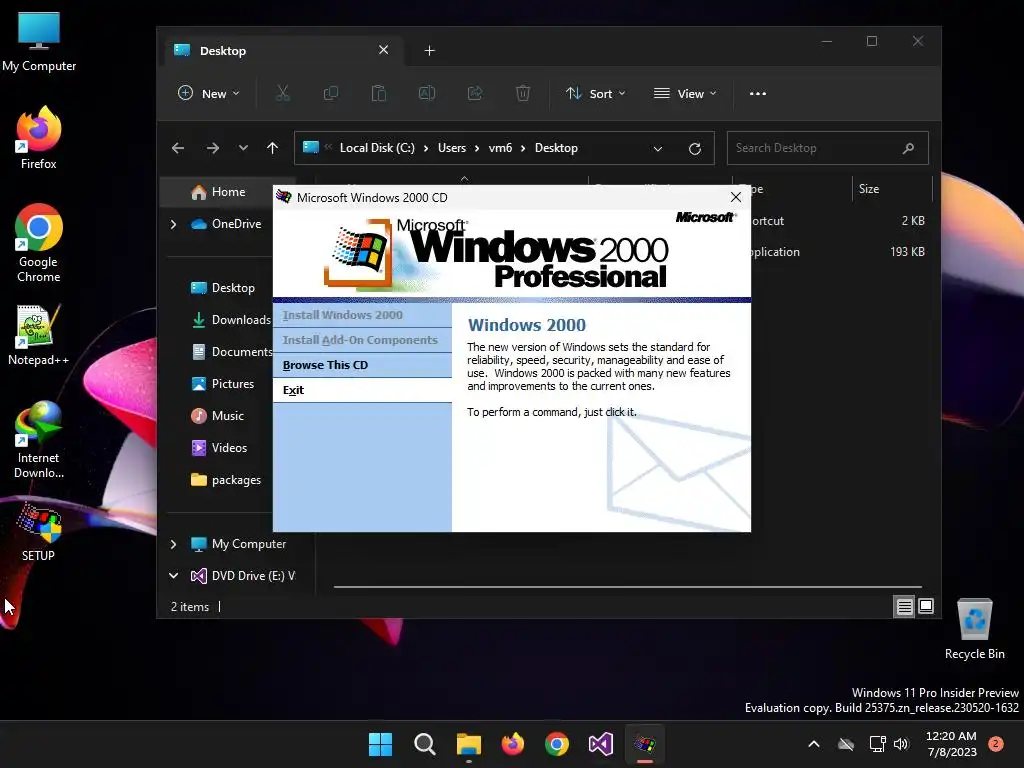Open File Explorer from the taskbar
The image size is (1024, 768).
(468, 744)
